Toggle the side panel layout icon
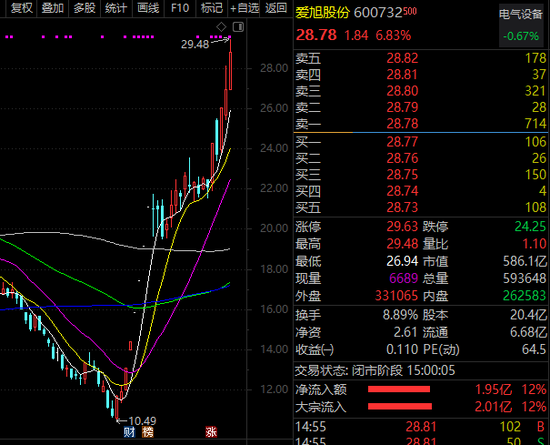Image resolution: width=550 pixels, height=445 pixels. click(x=239, y=27)
